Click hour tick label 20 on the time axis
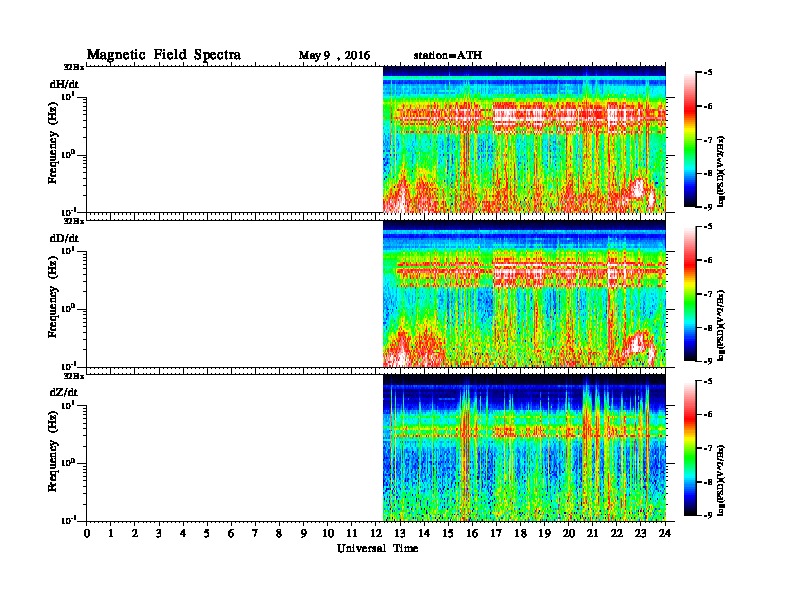 click(x=569, y=533)
